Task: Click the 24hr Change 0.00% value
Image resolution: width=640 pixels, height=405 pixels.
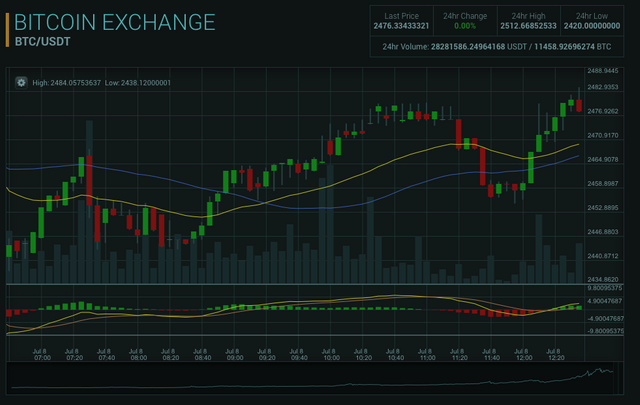Action: pyautogui.click(x=465, y=26)
